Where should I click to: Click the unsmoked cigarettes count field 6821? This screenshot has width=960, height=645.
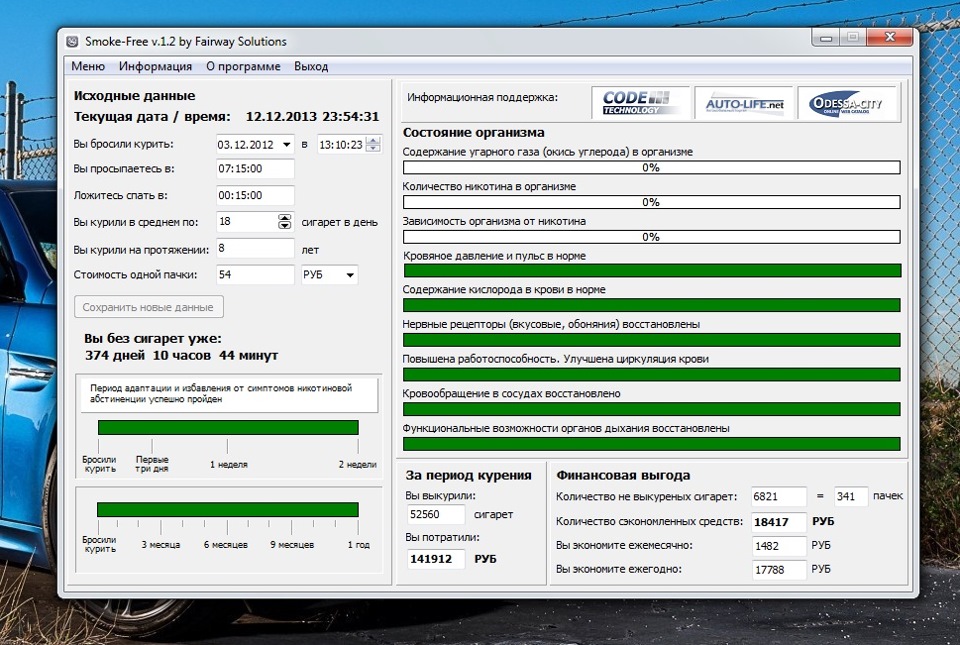(x=779, y=497)
